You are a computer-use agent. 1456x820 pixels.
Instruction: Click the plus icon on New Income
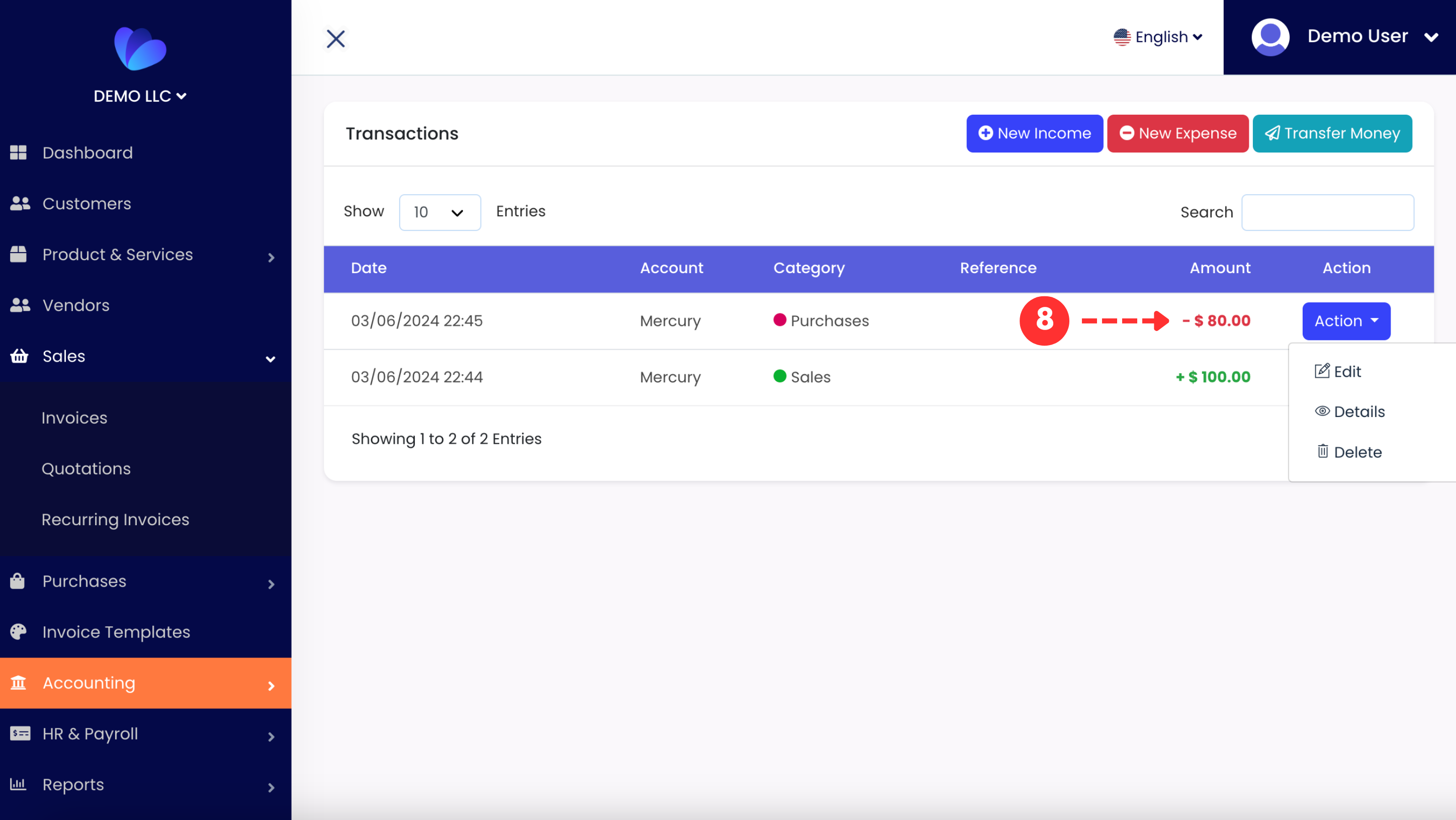[986, 133]
